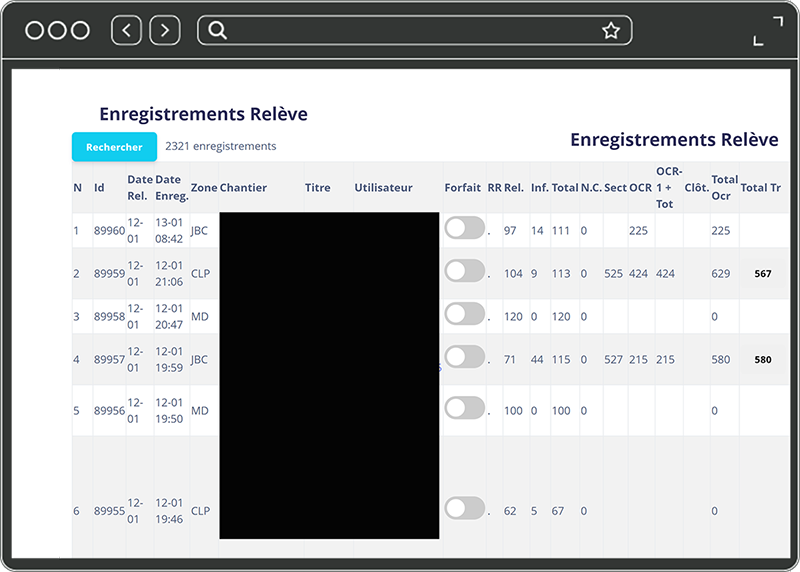The height and width of the screenshot is (572, 800).
Task: Click Sect value 525 in row 2
Action: pos(613,273)
